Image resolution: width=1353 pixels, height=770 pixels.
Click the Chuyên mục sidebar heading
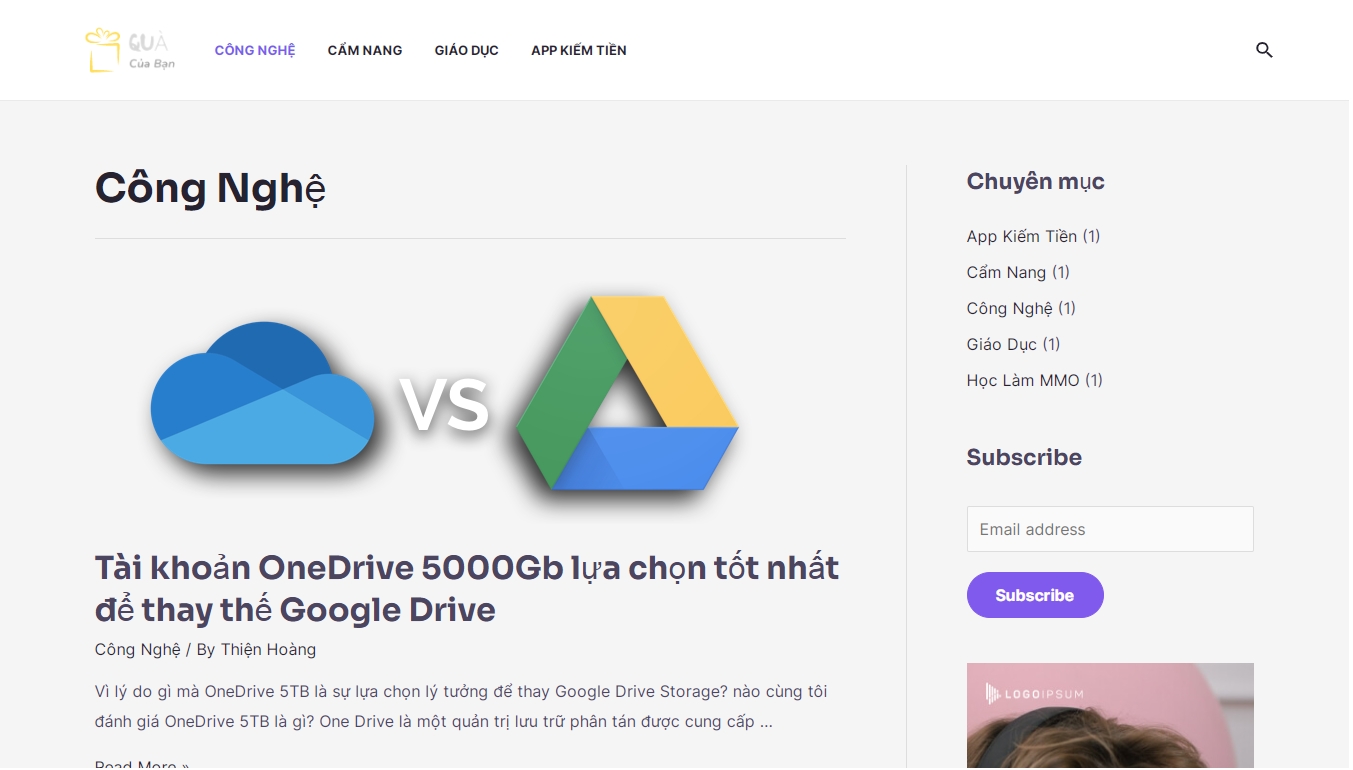[x=1035, y=182]
